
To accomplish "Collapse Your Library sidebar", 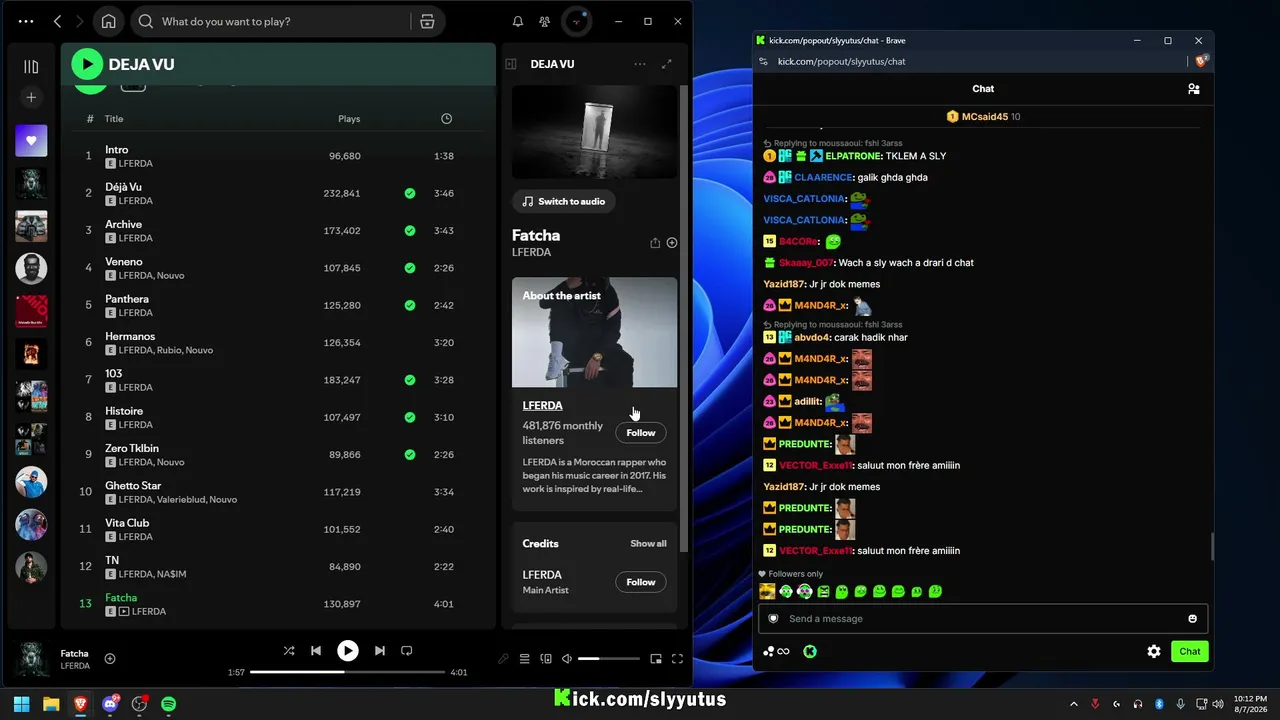I will tap(31, 67).
